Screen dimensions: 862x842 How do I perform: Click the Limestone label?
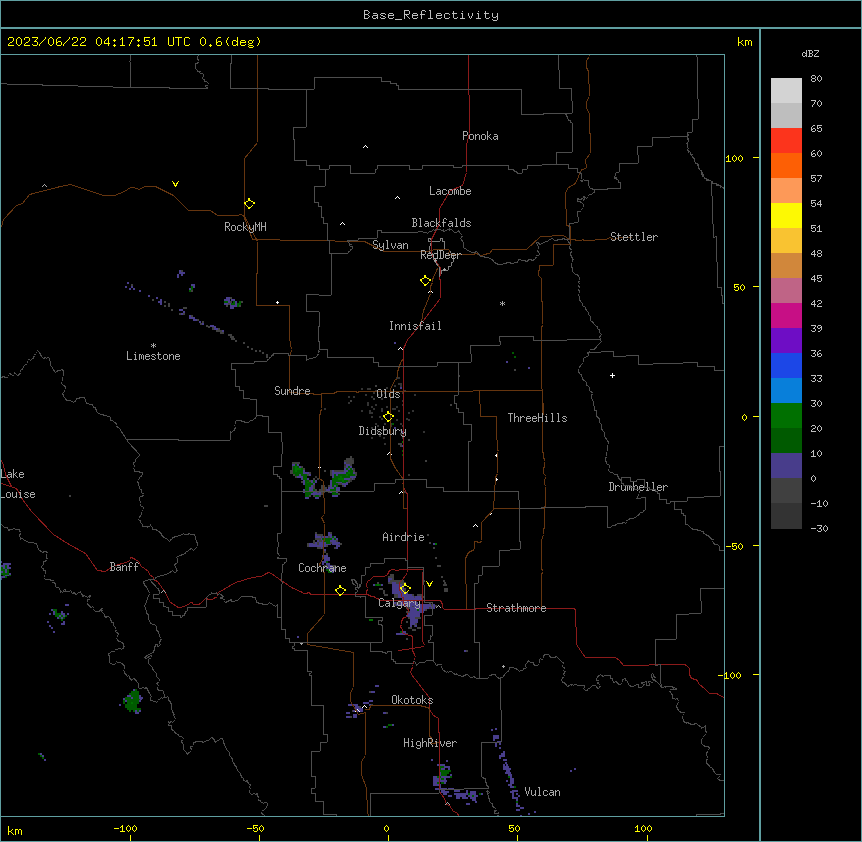coord(153,356)
